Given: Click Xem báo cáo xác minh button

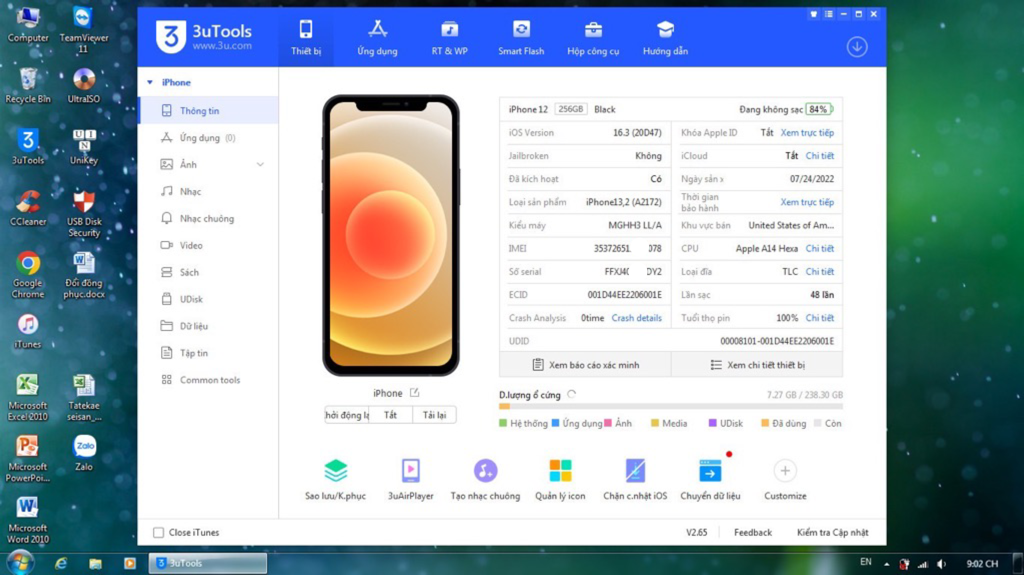Looking at the screenshot, I should [x=585, y=365].
